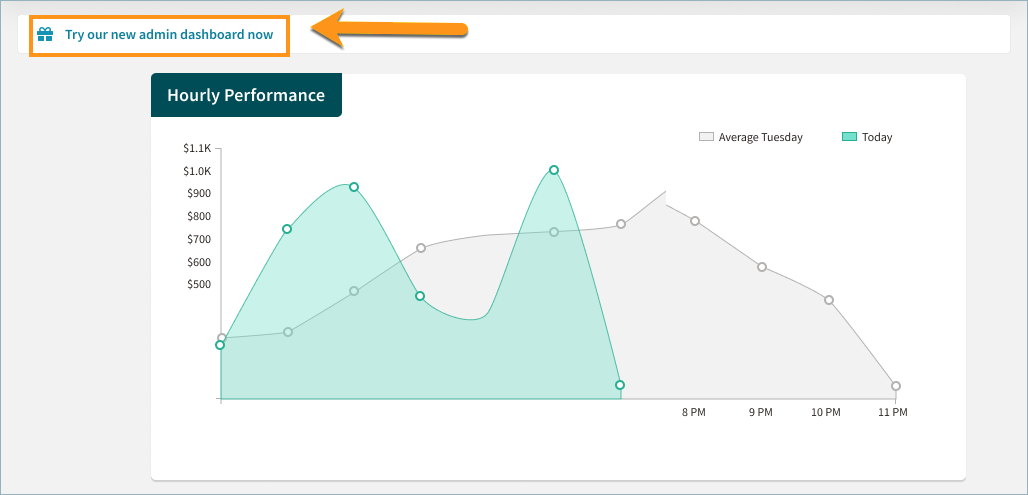Click Today's highest peak data point near $1.0K
Image resolution: width=1028 pixels, height=495 pixels.
point(554,170)
